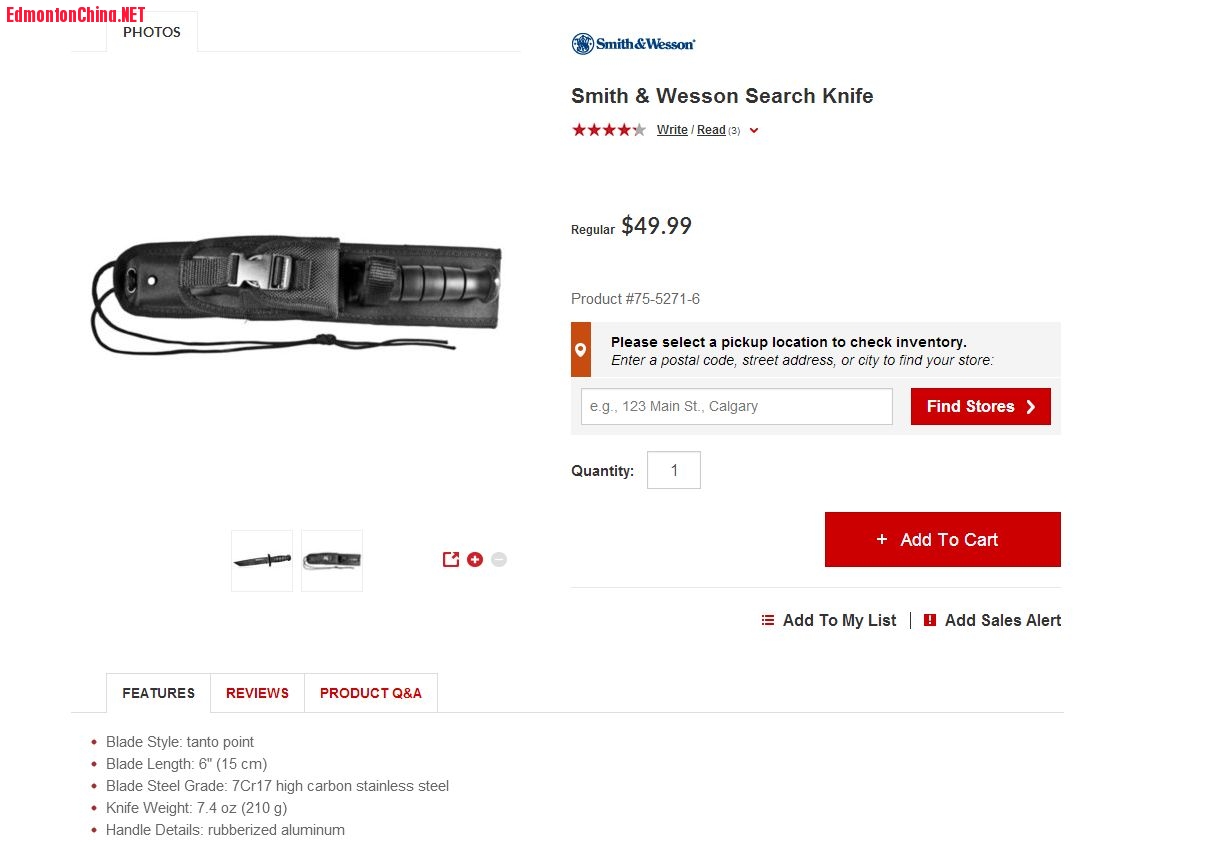Image resolution: width=1221 pixels, height=845 pixels.
Task: Click the red exclamation Sales Alert icon
Action: tap(930, 620)
